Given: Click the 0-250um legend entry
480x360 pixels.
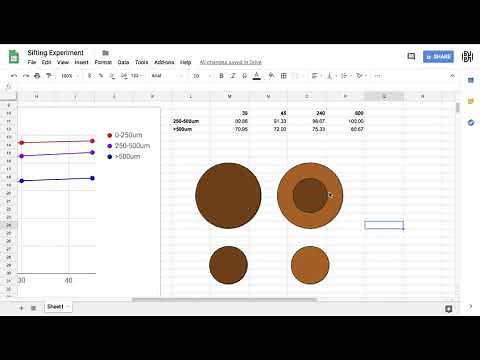Looking at the screenshot, I should (x=125, y=135).
